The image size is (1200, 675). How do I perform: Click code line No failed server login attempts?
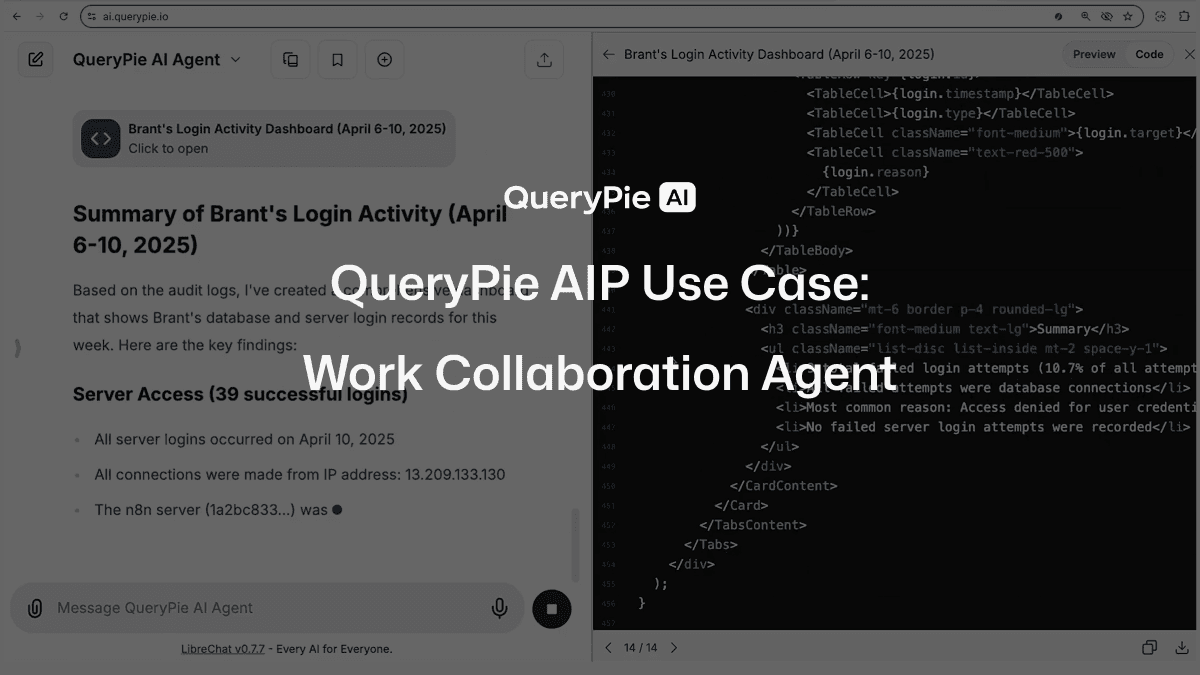(x=983, y=427)
